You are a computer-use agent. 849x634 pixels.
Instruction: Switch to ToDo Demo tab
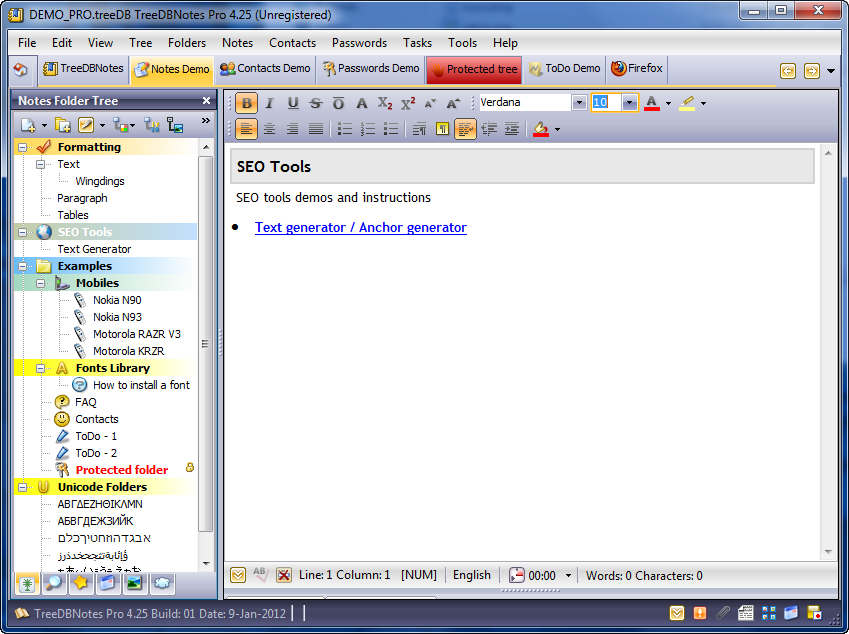tap(565, 69)
